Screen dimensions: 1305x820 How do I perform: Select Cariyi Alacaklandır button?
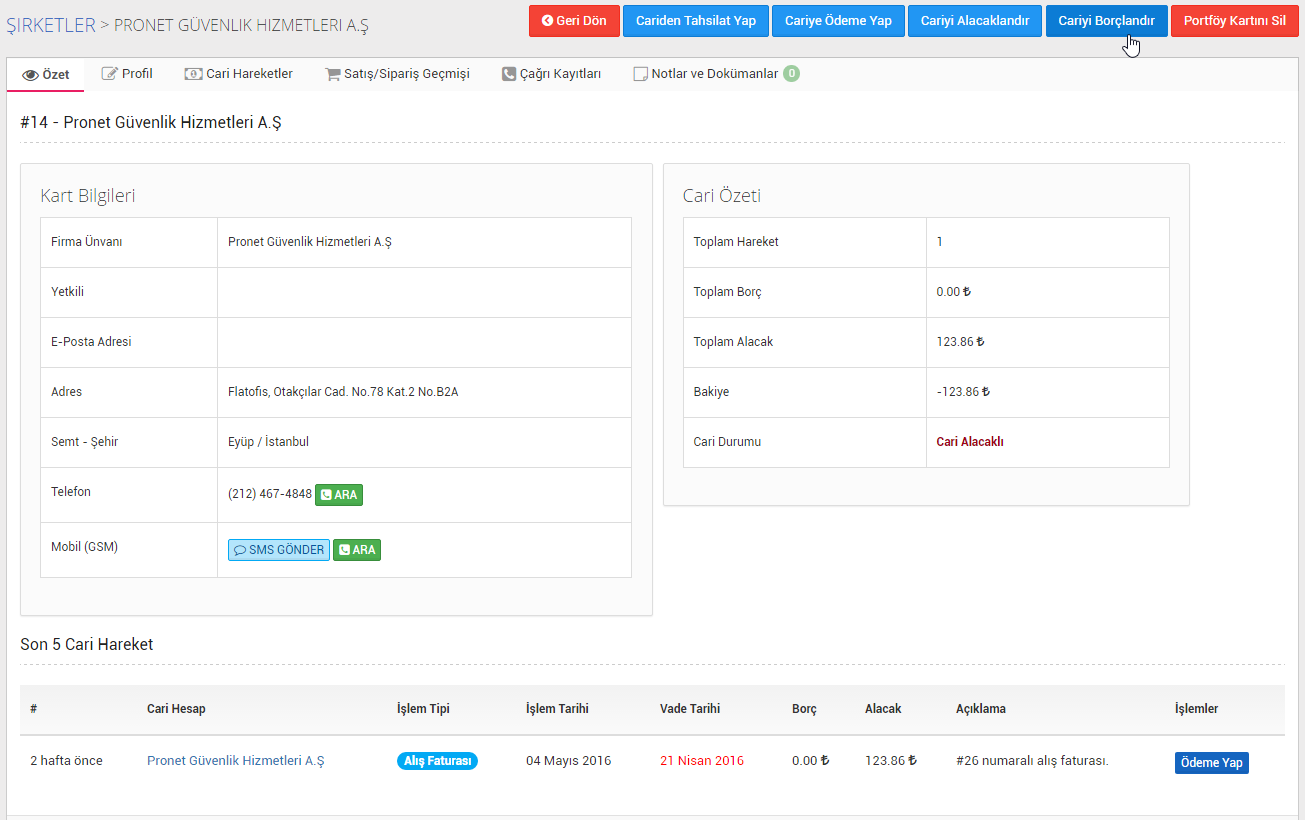tap(975, 21)
